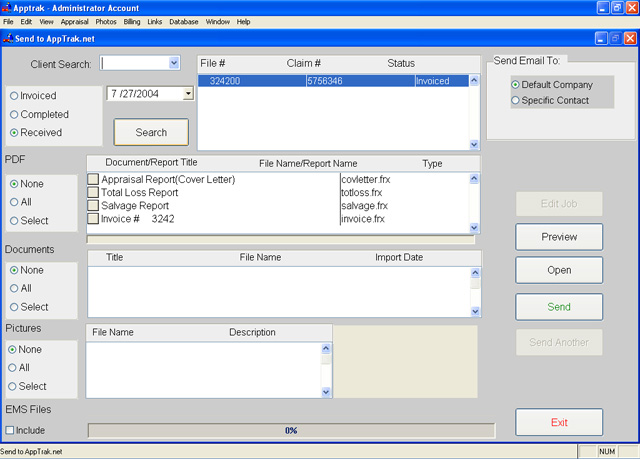Click the green Send button
640x460 pixels.
tap(559, 307)
